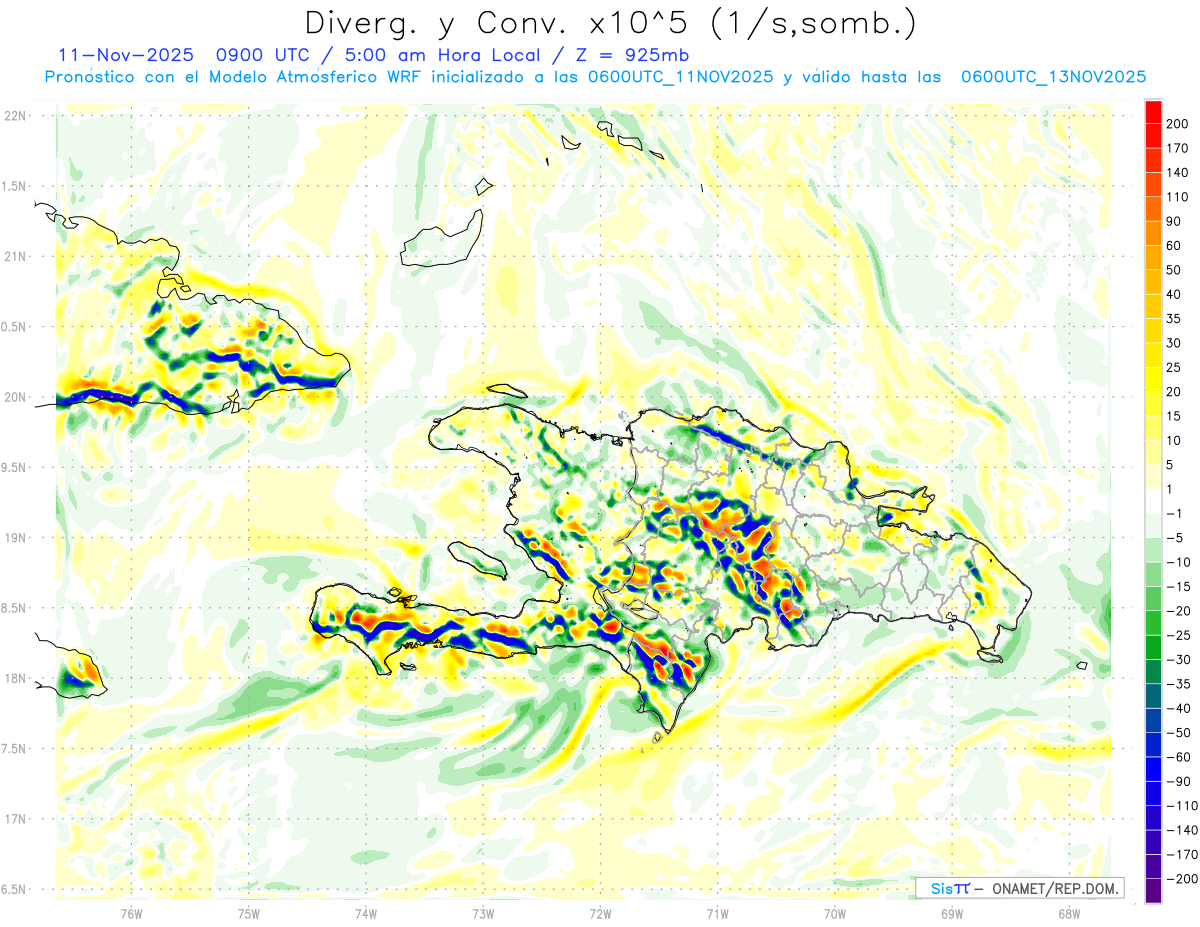Click the positive '110' color bar value
This screenshot has width=1200, height=927.
tap(1178, 197)
